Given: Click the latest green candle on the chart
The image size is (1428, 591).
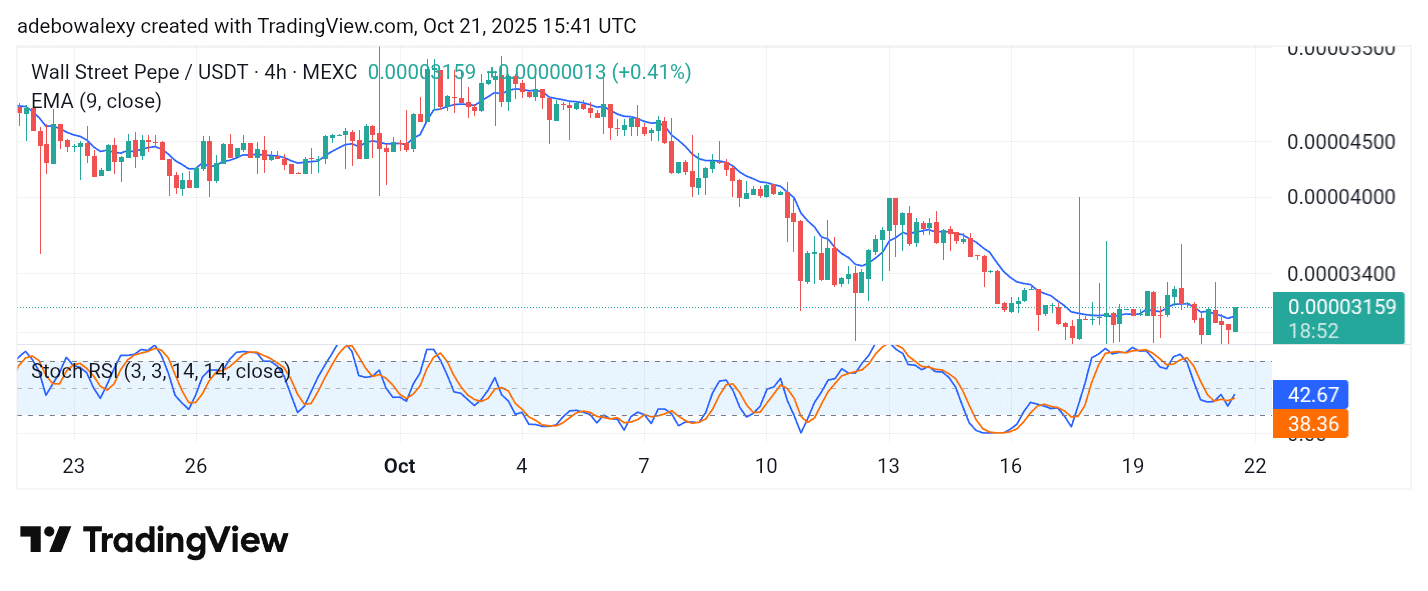Looking at the screenshot, I should (x=1237, y=319).
